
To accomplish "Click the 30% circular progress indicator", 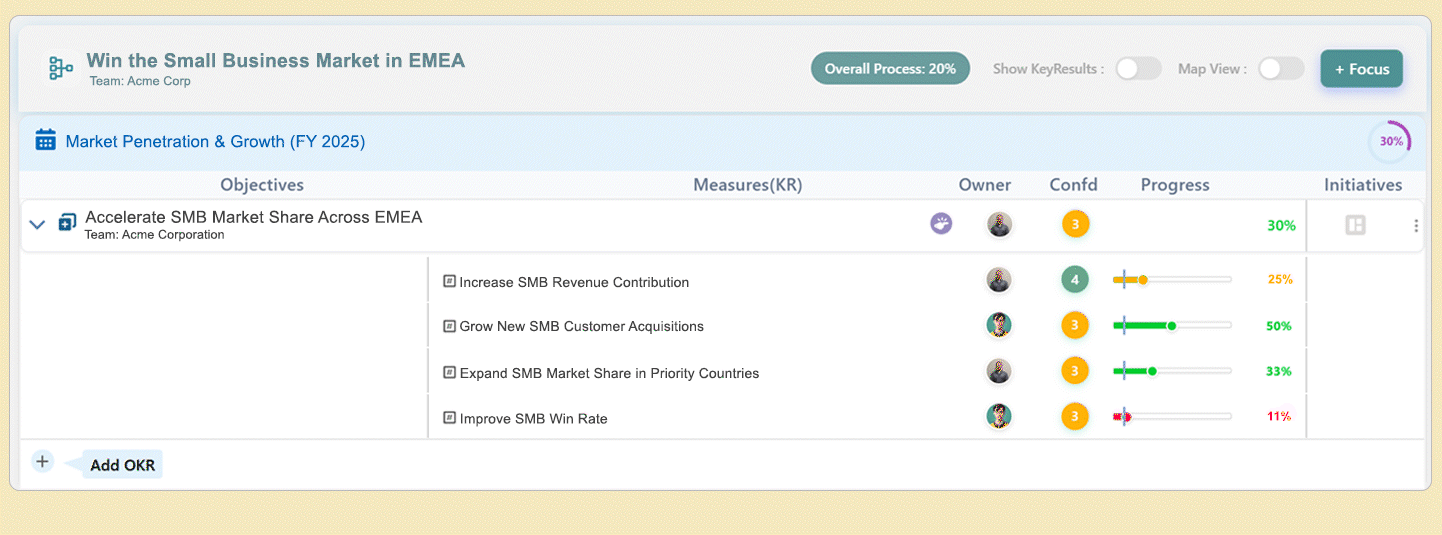I will point(1390,142).
